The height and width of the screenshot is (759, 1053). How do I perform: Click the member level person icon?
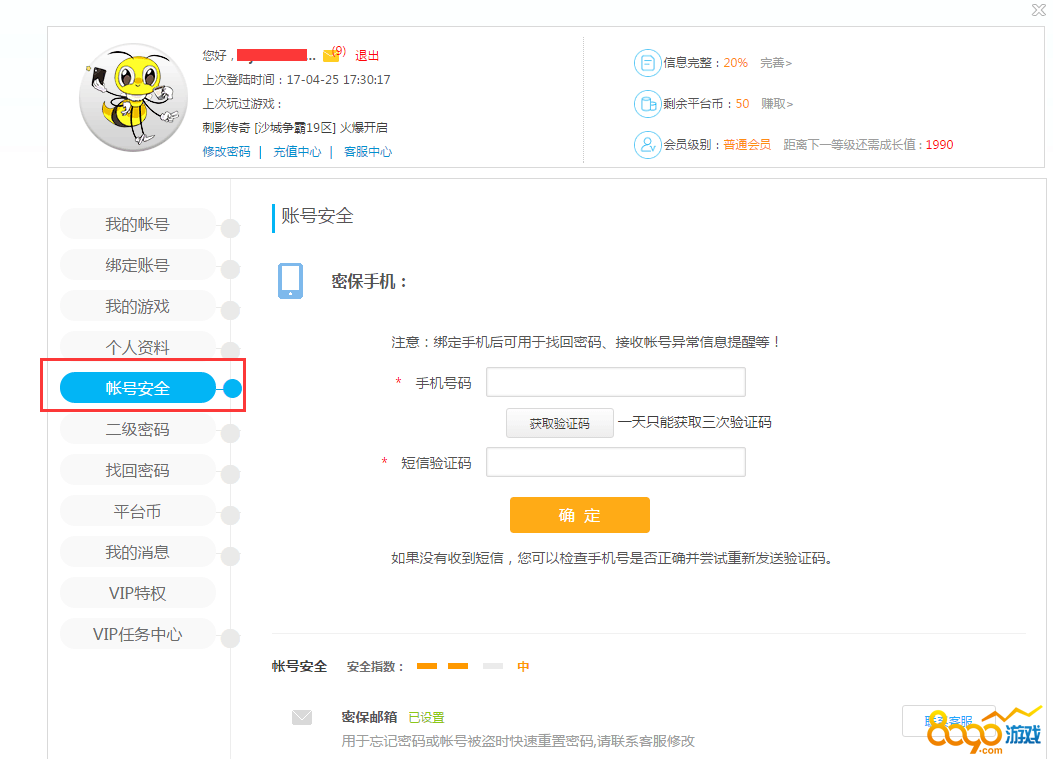tap(647, 145)
